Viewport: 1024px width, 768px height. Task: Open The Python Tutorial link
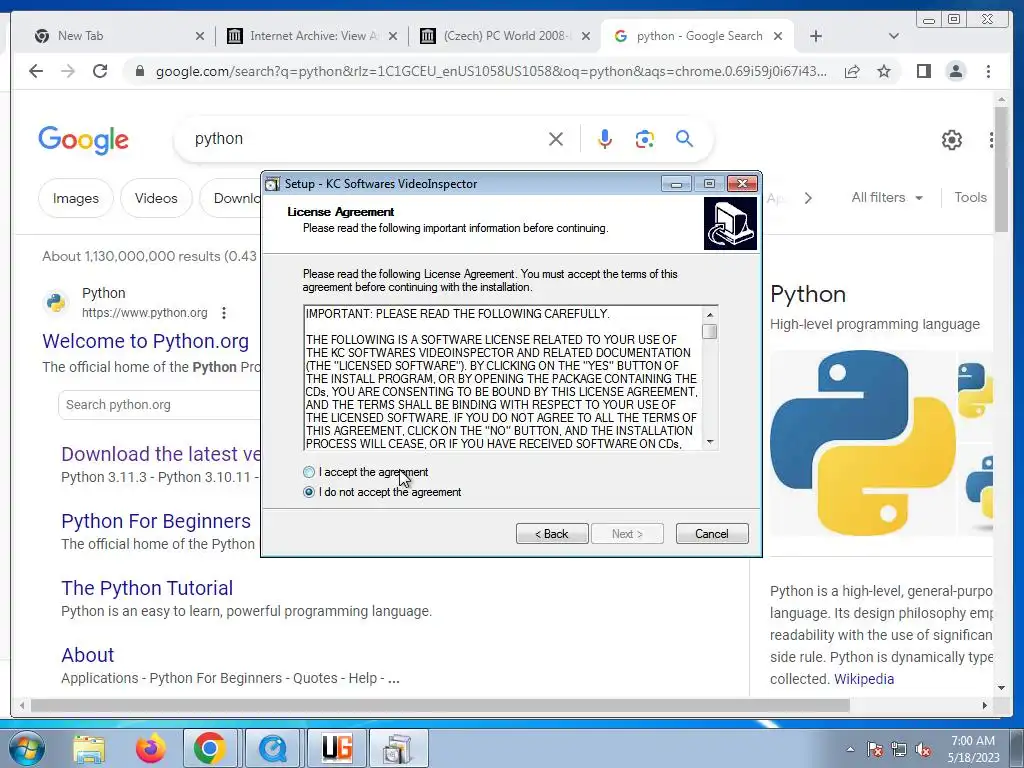click(x=147, y=588)
